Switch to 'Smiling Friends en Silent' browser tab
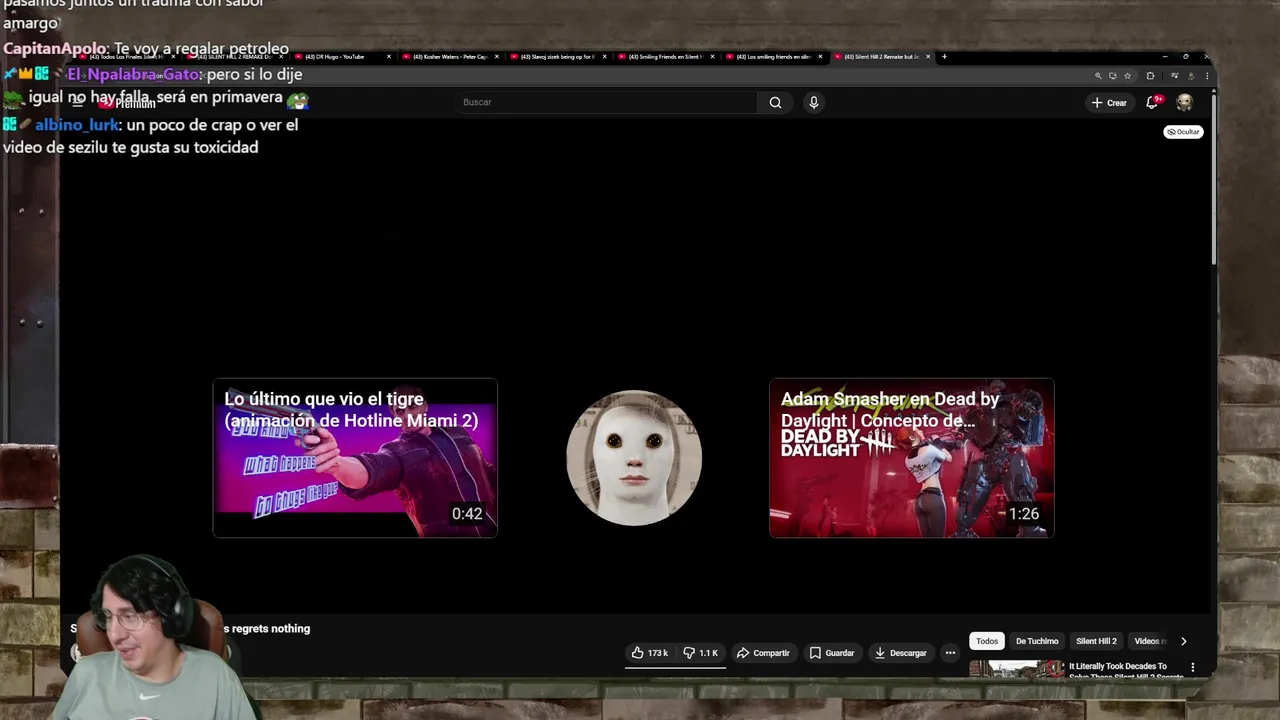This screenshot has width=1280, height=720. click(665, 57)
